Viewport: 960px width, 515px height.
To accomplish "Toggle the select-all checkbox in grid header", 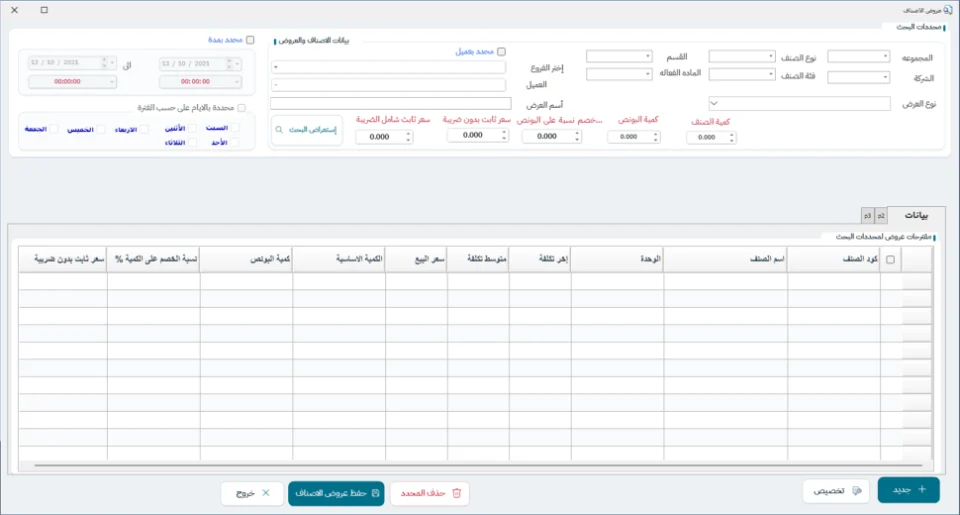I will coord(890,260).
